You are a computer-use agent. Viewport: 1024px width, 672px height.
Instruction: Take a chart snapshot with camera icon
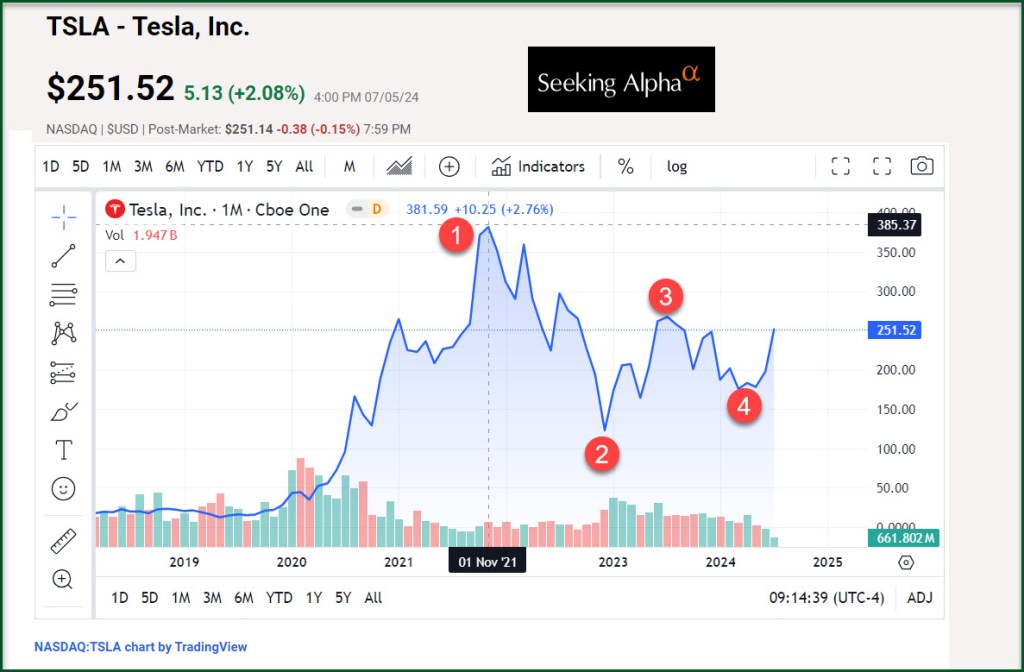tap(921, 167)
